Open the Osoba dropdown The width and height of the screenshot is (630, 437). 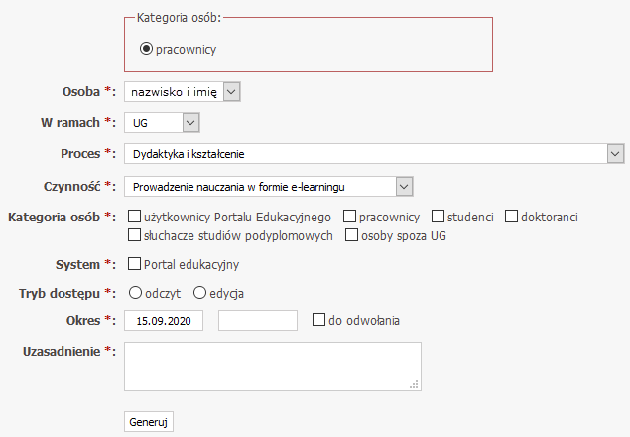pyautogui.click(x=183, y=92)
